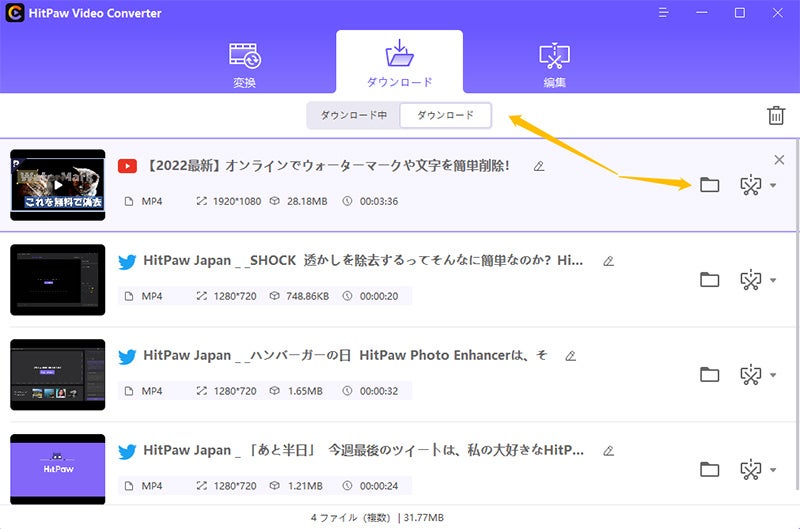Open the 編集 (Edit) tab

pyautogui.click(x=554, y=65)
